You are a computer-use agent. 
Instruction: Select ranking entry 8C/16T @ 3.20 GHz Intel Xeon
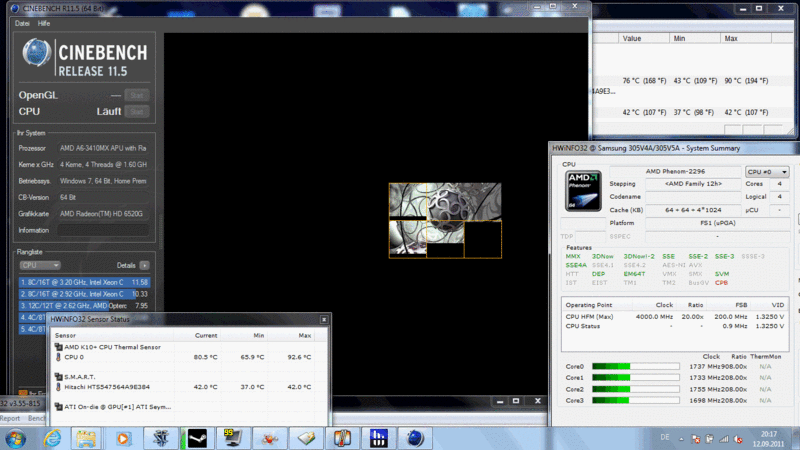point(84,282)
